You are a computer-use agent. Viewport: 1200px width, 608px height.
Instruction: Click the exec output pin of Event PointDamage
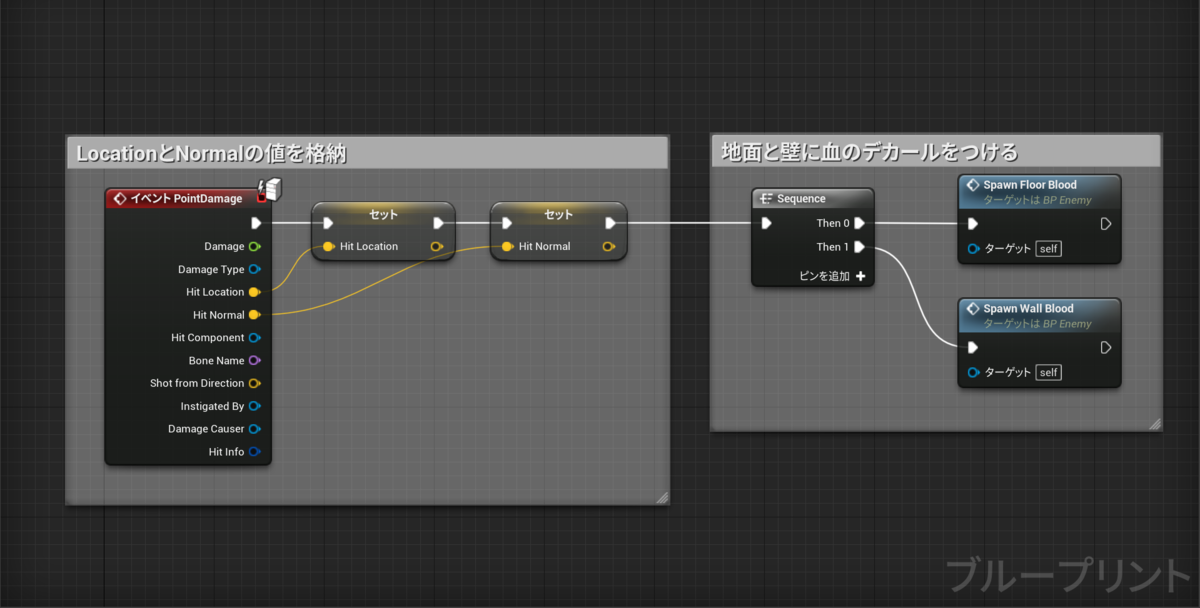pyautogui.click(x=256, y=223)
